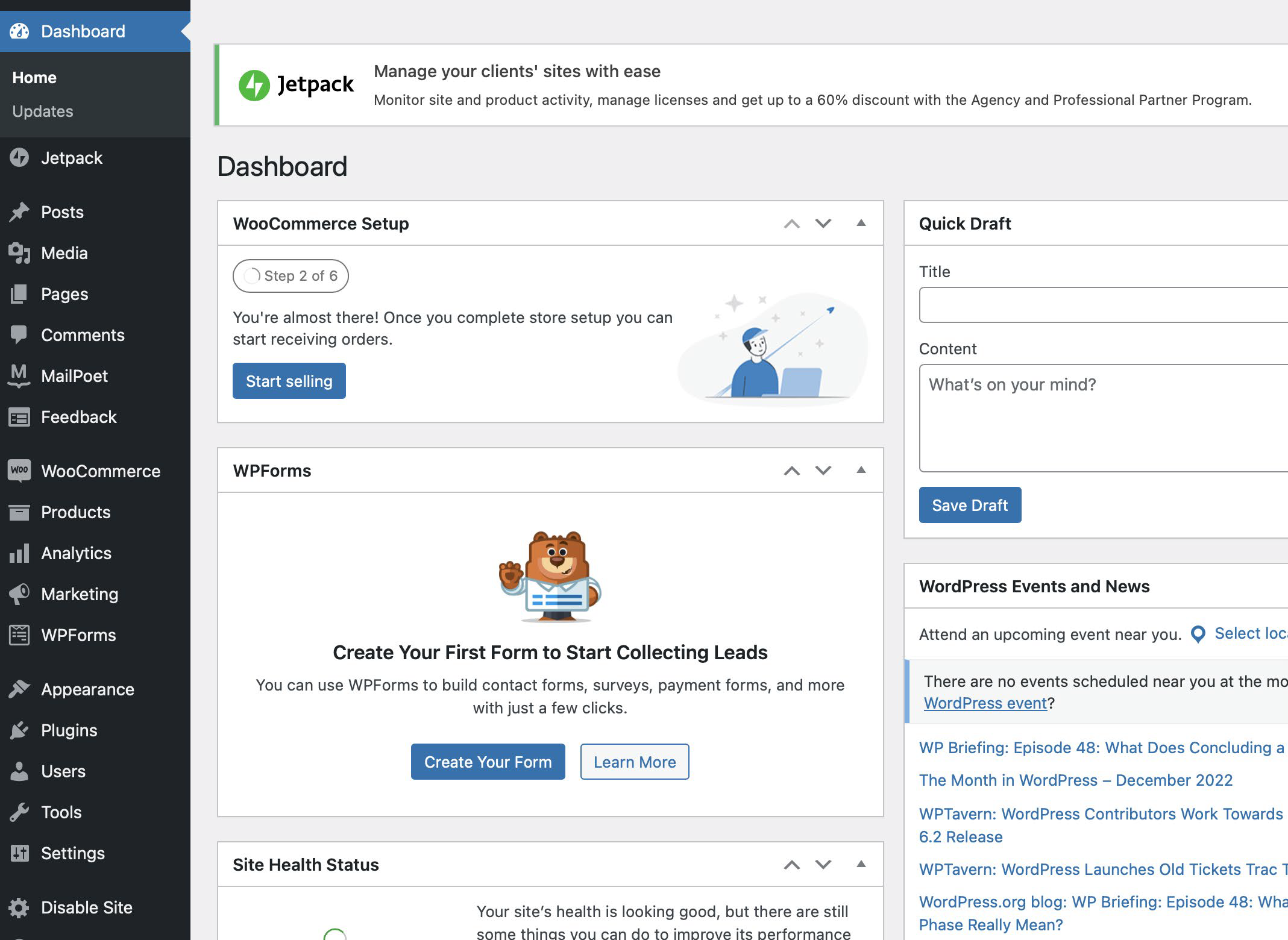Open the WordPress event link
The image size is (1288, 940).
pos(985,703)
